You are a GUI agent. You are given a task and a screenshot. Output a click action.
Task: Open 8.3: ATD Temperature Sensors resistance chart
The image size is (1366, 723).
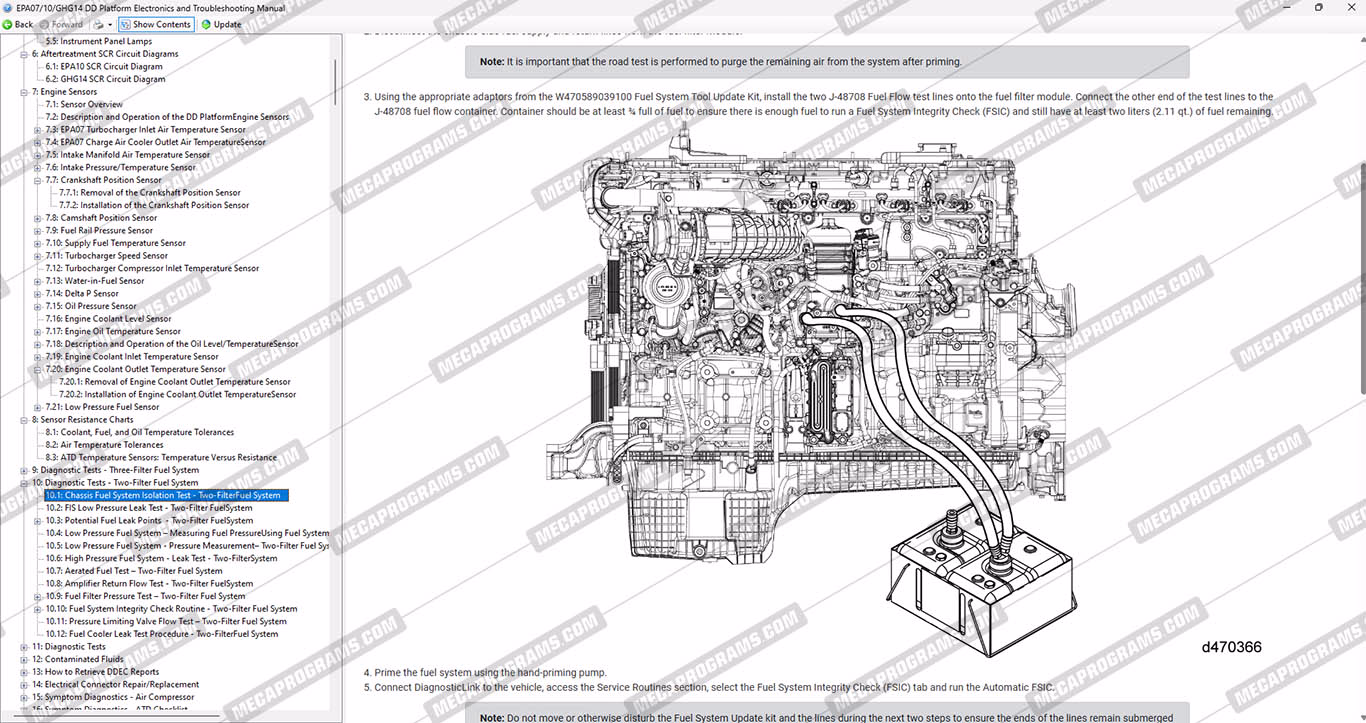pos(160,458)
